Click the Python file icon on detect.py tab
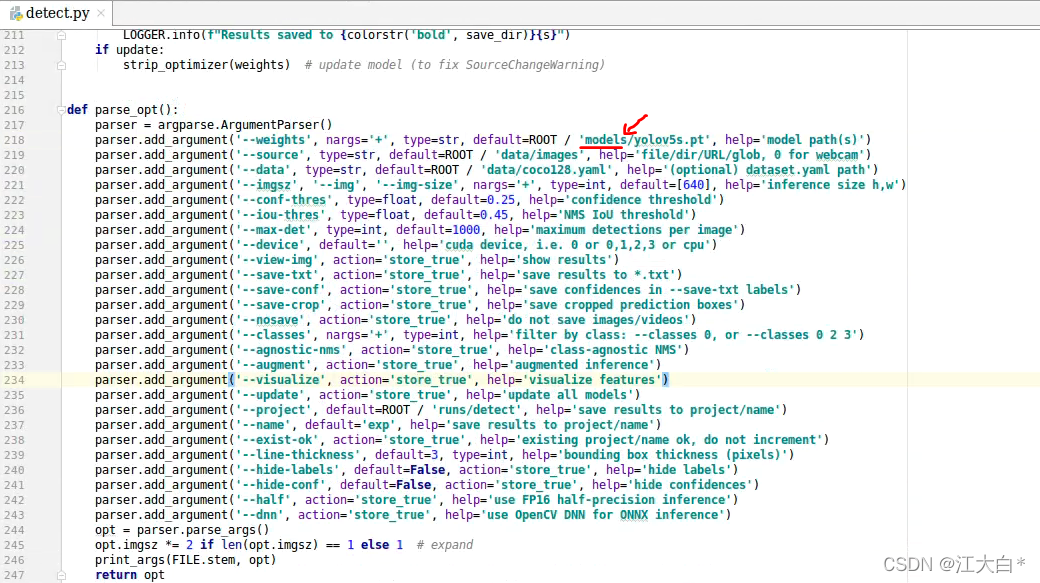 (x=16, y=13)
